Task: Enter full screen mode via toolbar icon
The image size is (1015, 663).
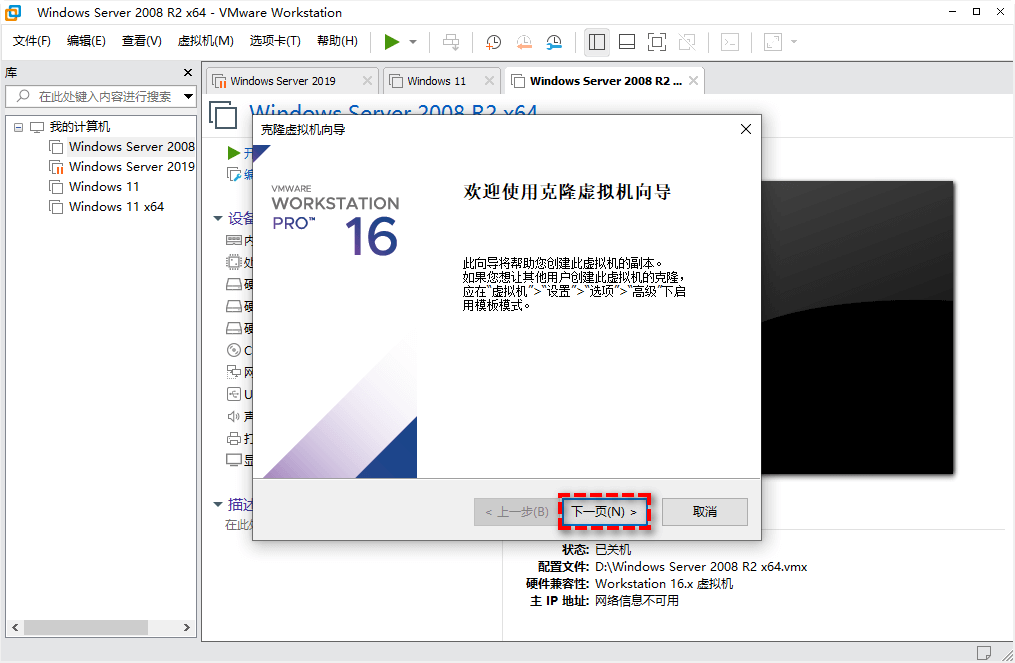Action: coord(656,42)
